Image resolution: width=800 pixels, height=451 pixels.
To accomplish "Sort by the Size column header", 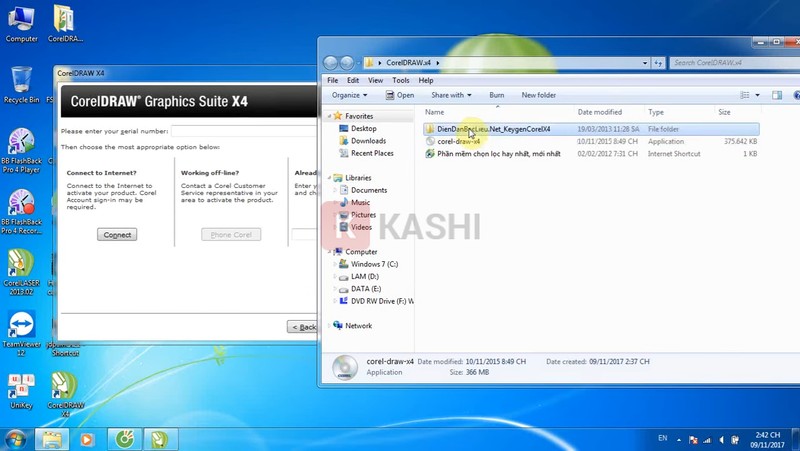I will pyautogui.click(x=724, y=112).
